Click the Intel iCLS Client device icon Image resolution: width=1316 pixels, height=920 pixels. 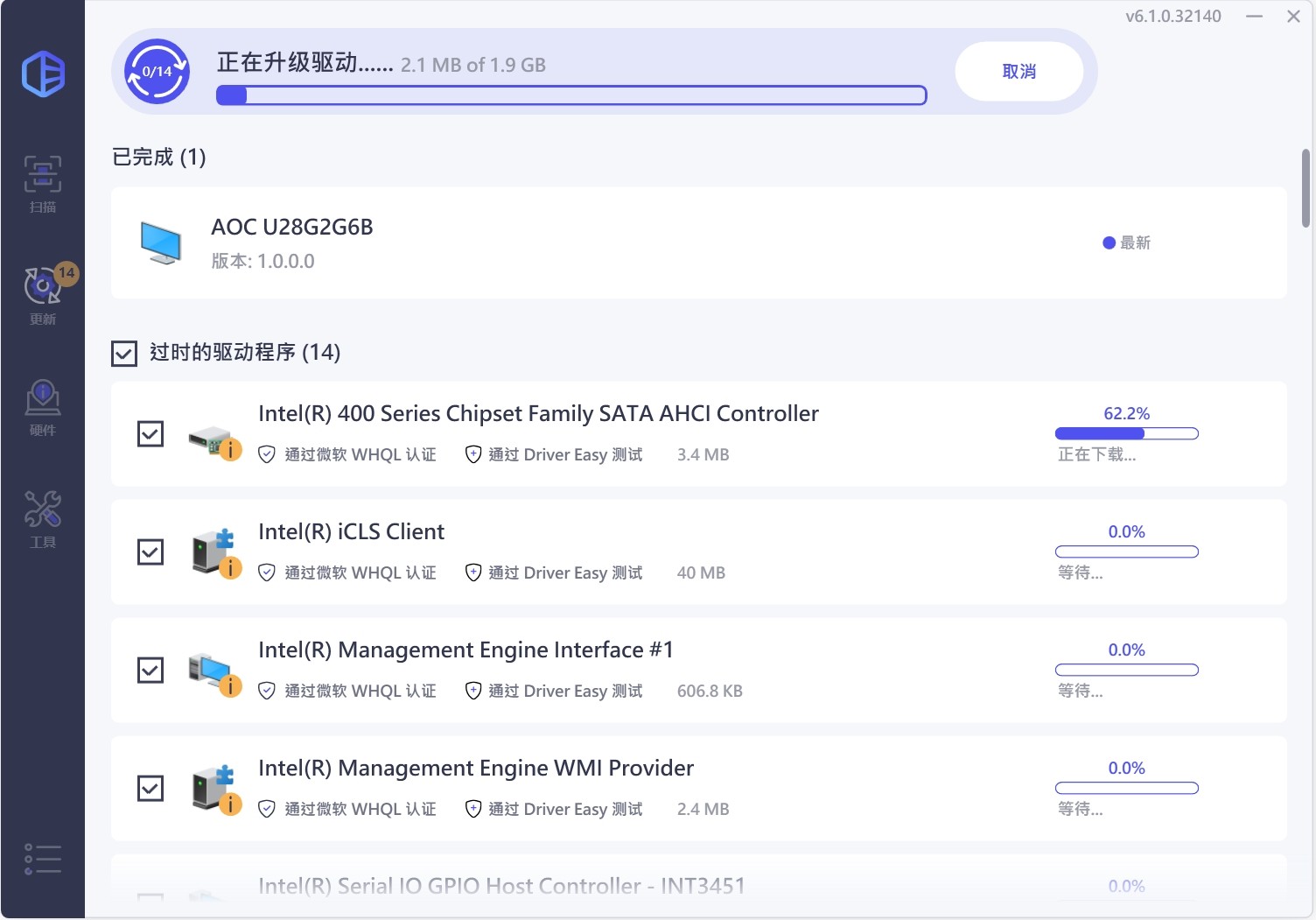click(x=216, y=553)
